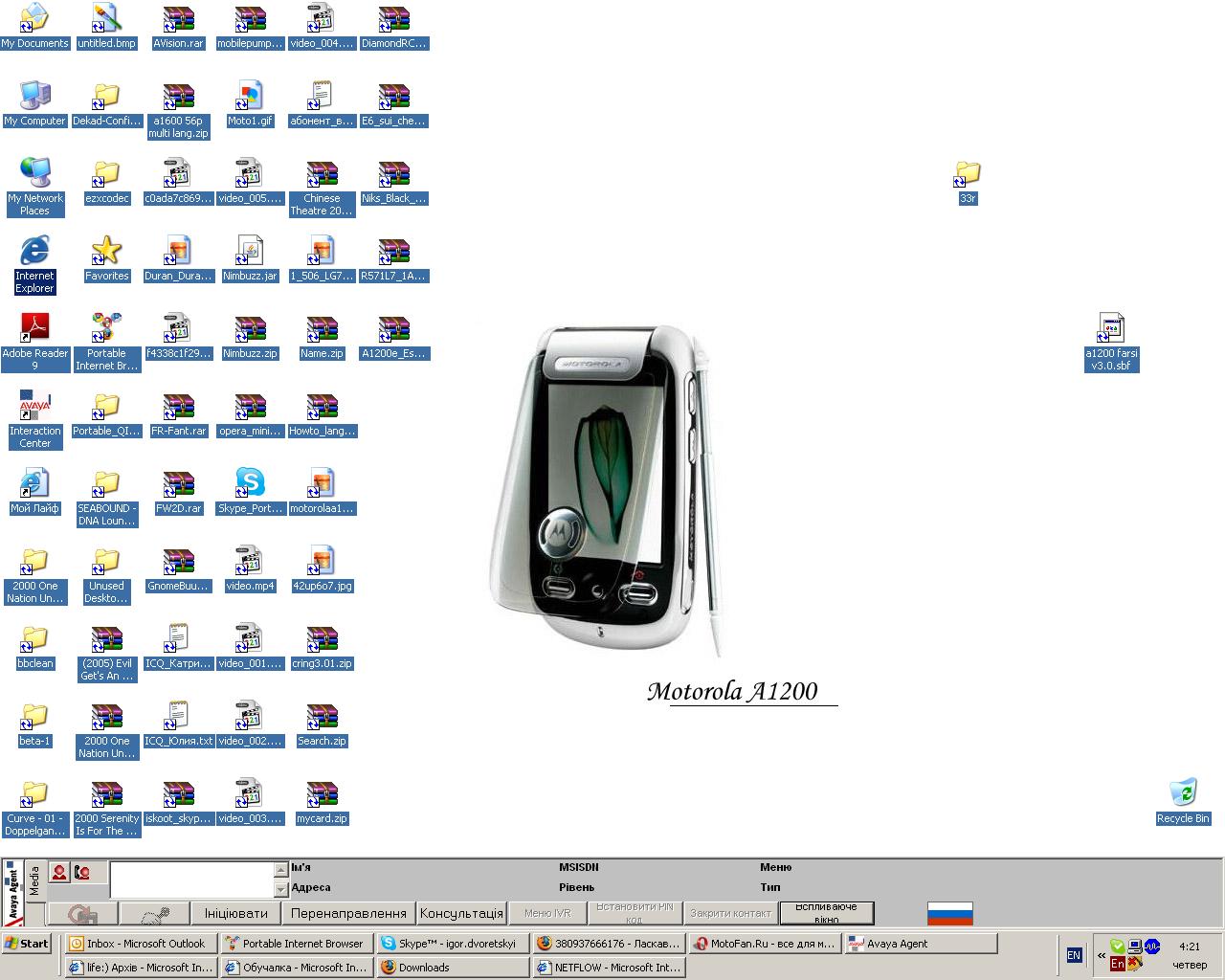Switch to the Media tab in Avaya Agent
This screenshot has height=980, width=1225.
coord(35,880)
